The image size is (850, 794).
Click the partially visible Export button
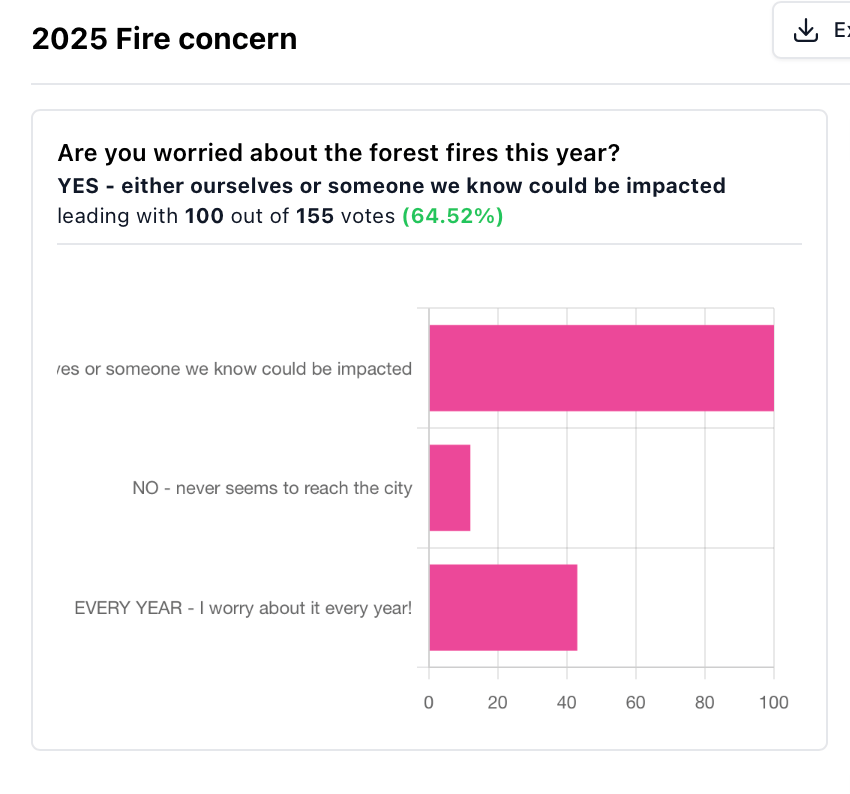812,30
